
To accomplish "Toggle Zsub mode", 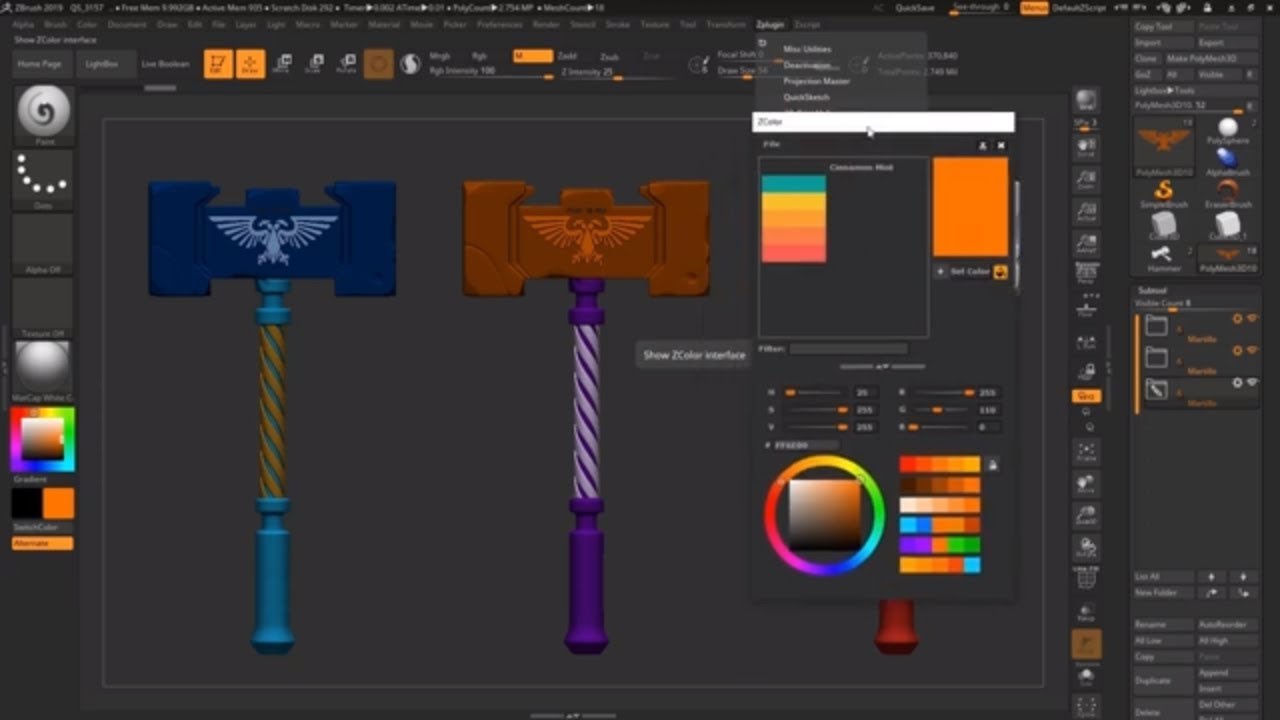I will tap(609, 57).
